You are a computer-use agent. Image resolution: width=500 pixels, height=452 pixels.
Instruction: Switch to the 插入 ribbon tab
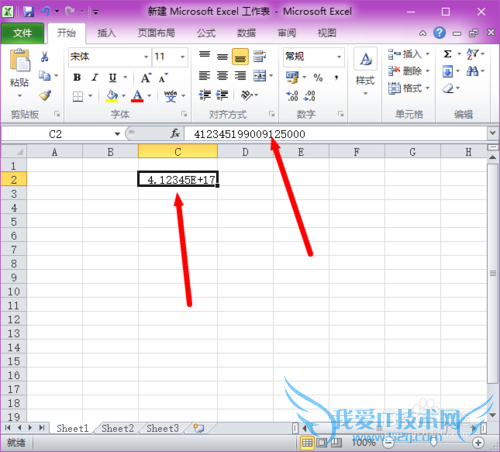[x=107, y=33]
